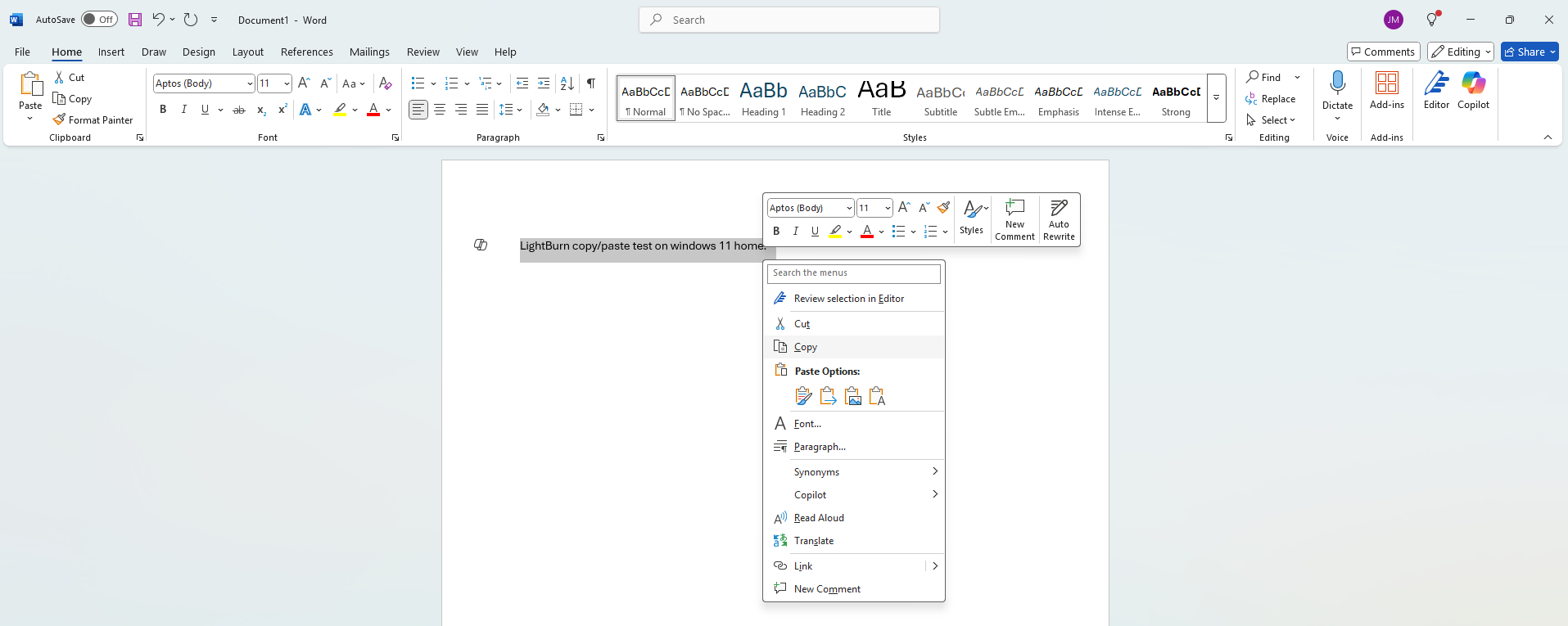Click Format Painter in mini toolbar

(x=944, y=208)
